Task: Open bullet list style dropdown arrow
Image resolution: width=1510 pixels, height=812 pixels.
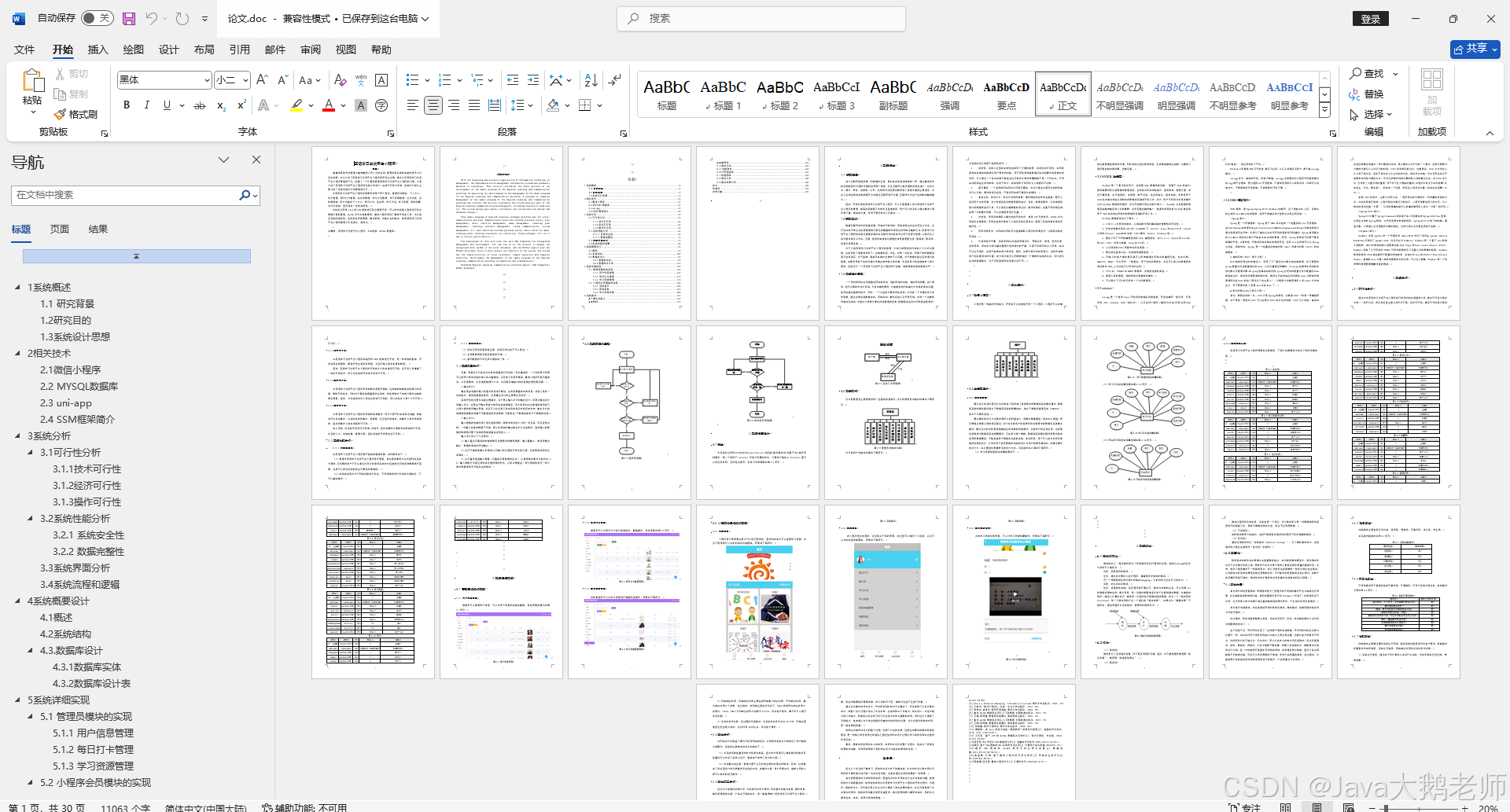Action: point(427,80)
